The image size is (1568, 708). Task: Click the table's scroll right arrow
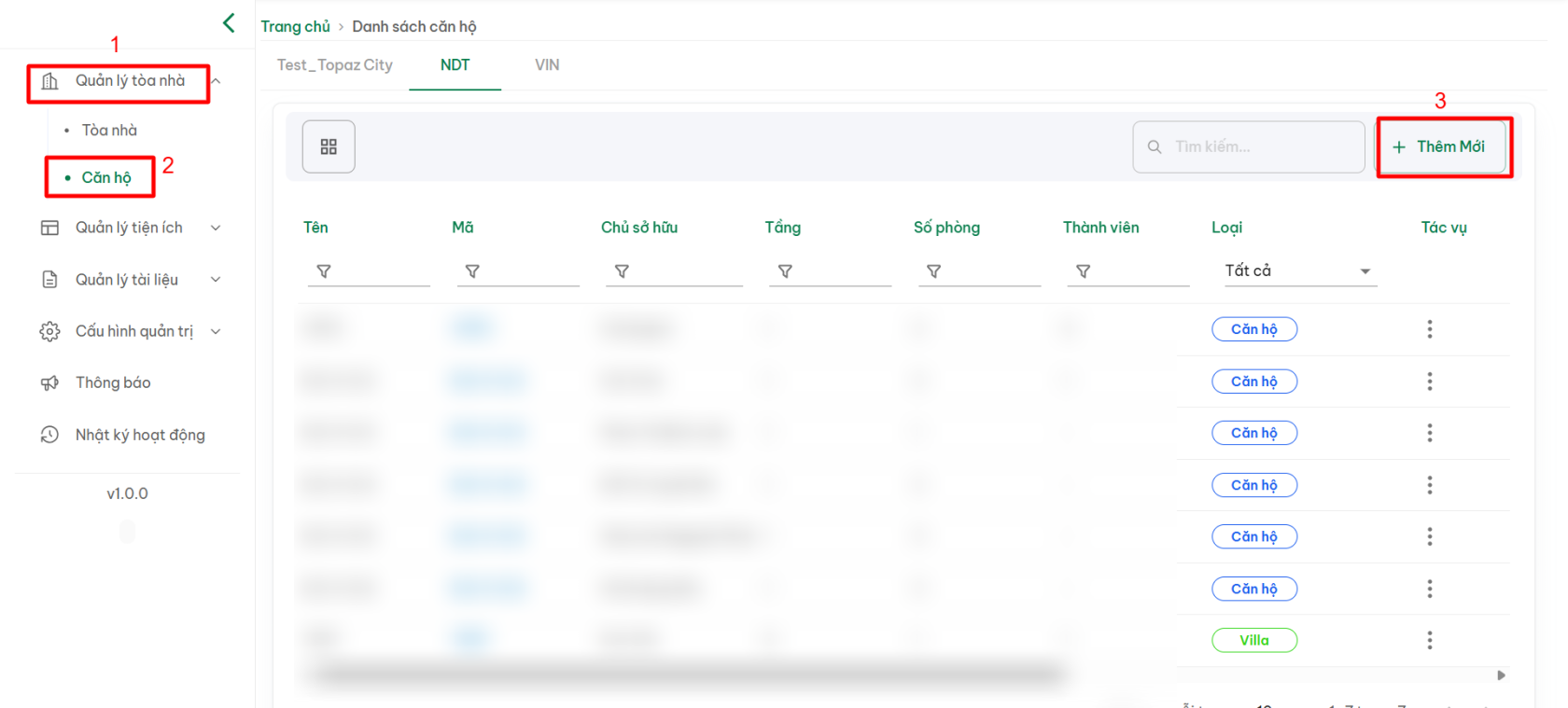pyautogui.click(x=1501, y=675)
